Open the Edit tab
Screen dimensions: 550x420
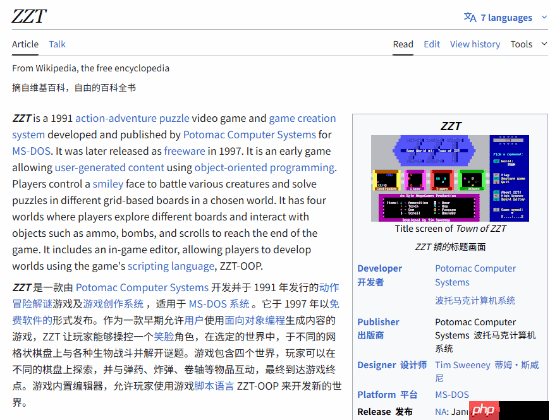point(431,44)
